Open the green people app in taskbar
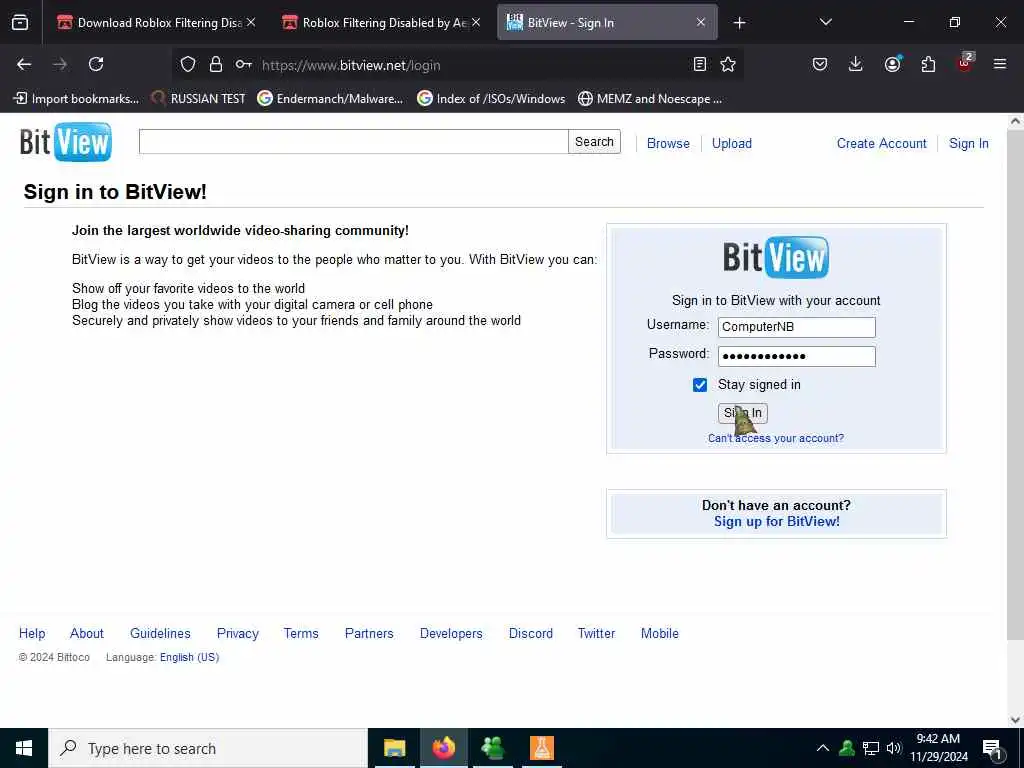Screen dimensions: 1024x768 pos(492,748)
